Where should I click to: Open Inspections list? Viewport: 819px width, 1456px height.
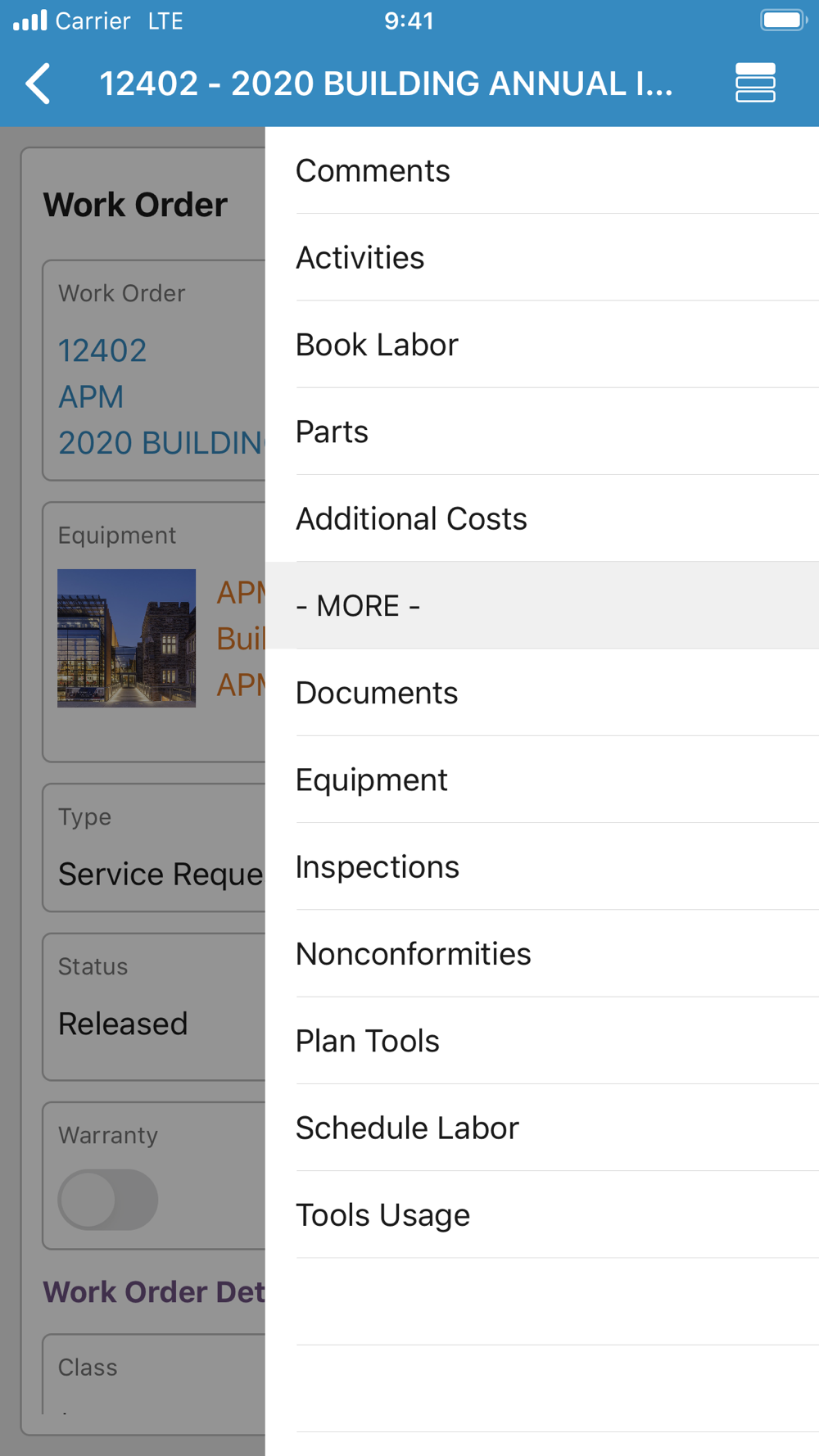[x=542, y=866]
